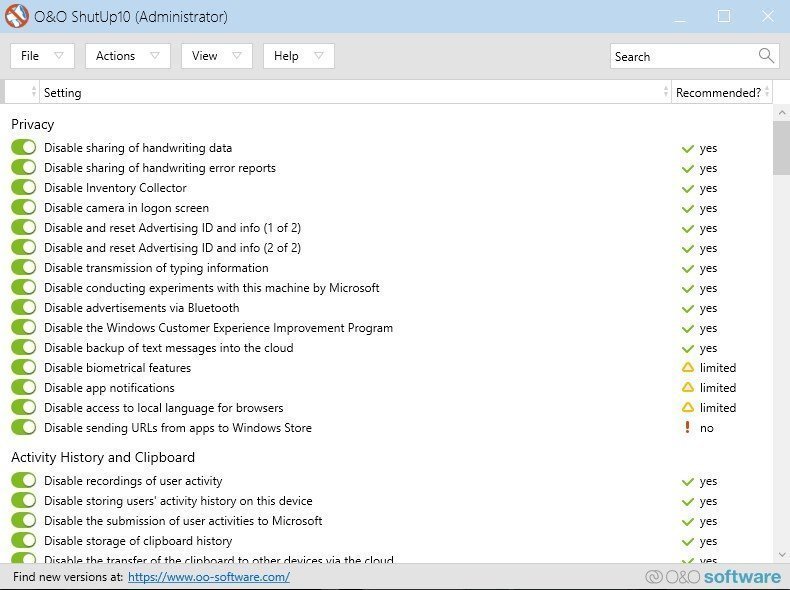Image resolution: width=790 pixels, height=590 pixels.
Task: Click yellow limited triangle for biometrical features
Action: tap(687, 368)
